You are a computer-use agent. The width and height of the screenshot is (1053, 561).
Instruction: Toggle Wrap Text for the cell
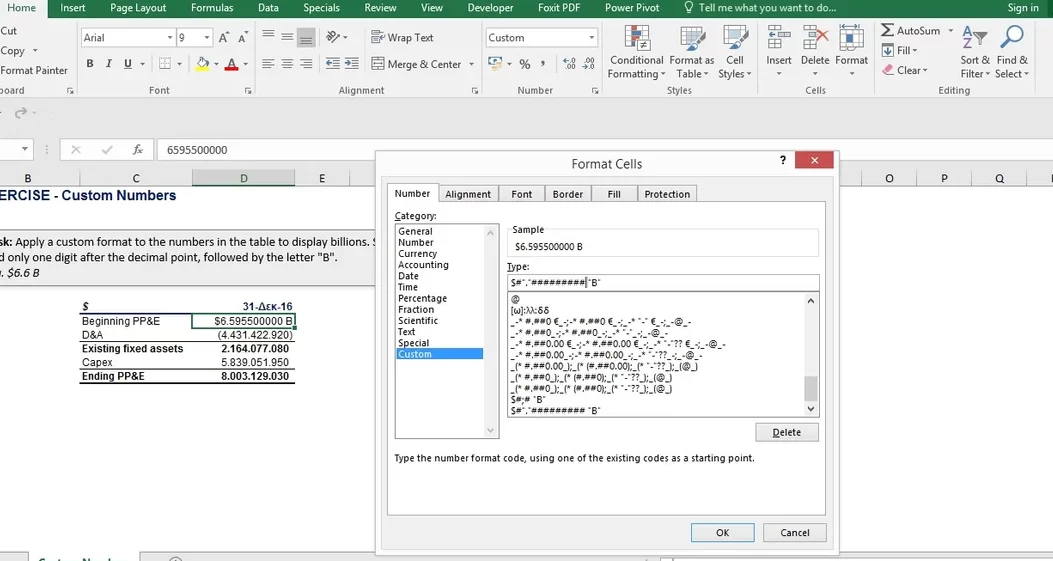pos(402,38)
